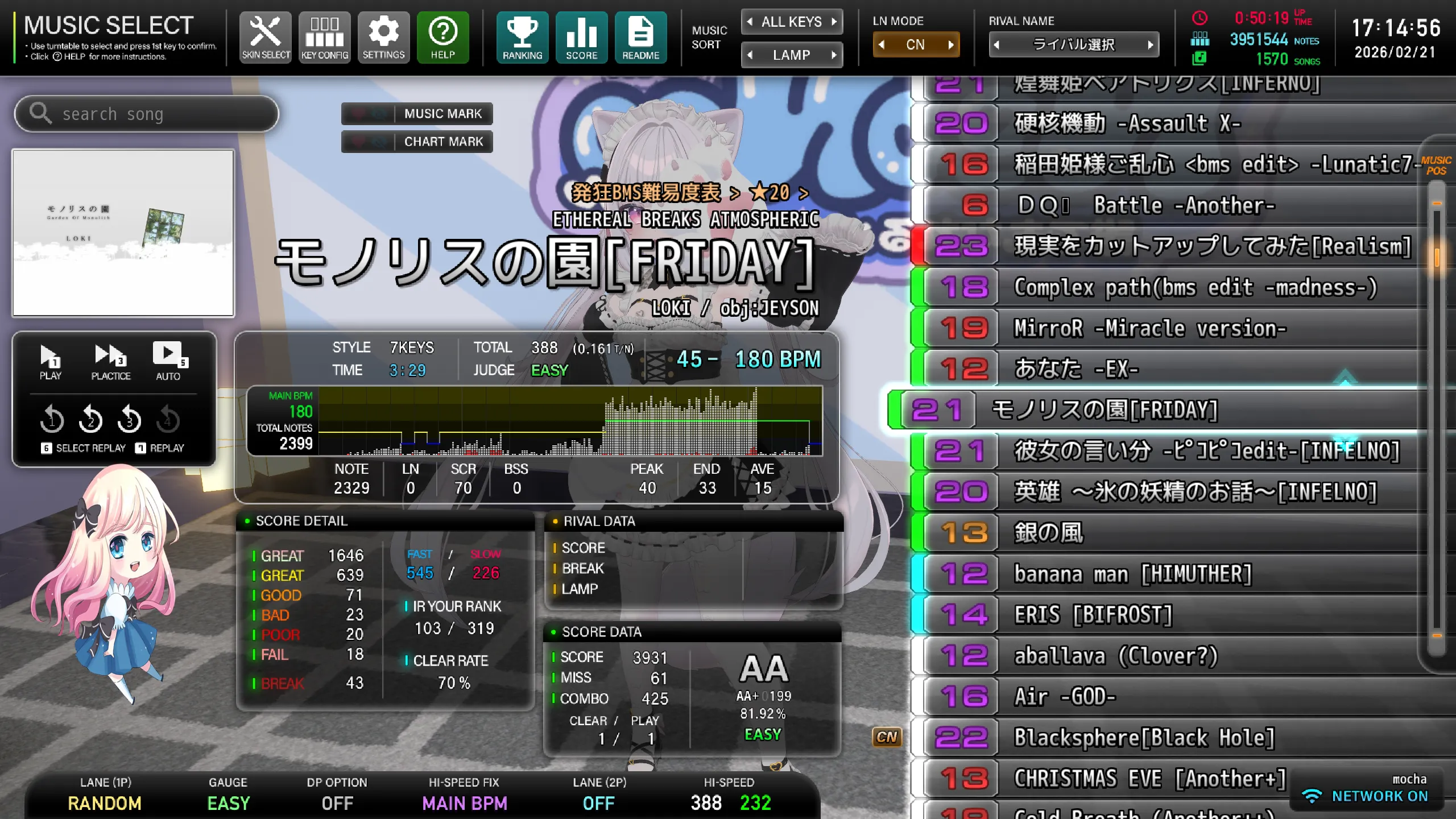Open the rival selection chooser
The width and height of the screenshot is (1456, 819).
(x=1074, y=44)
